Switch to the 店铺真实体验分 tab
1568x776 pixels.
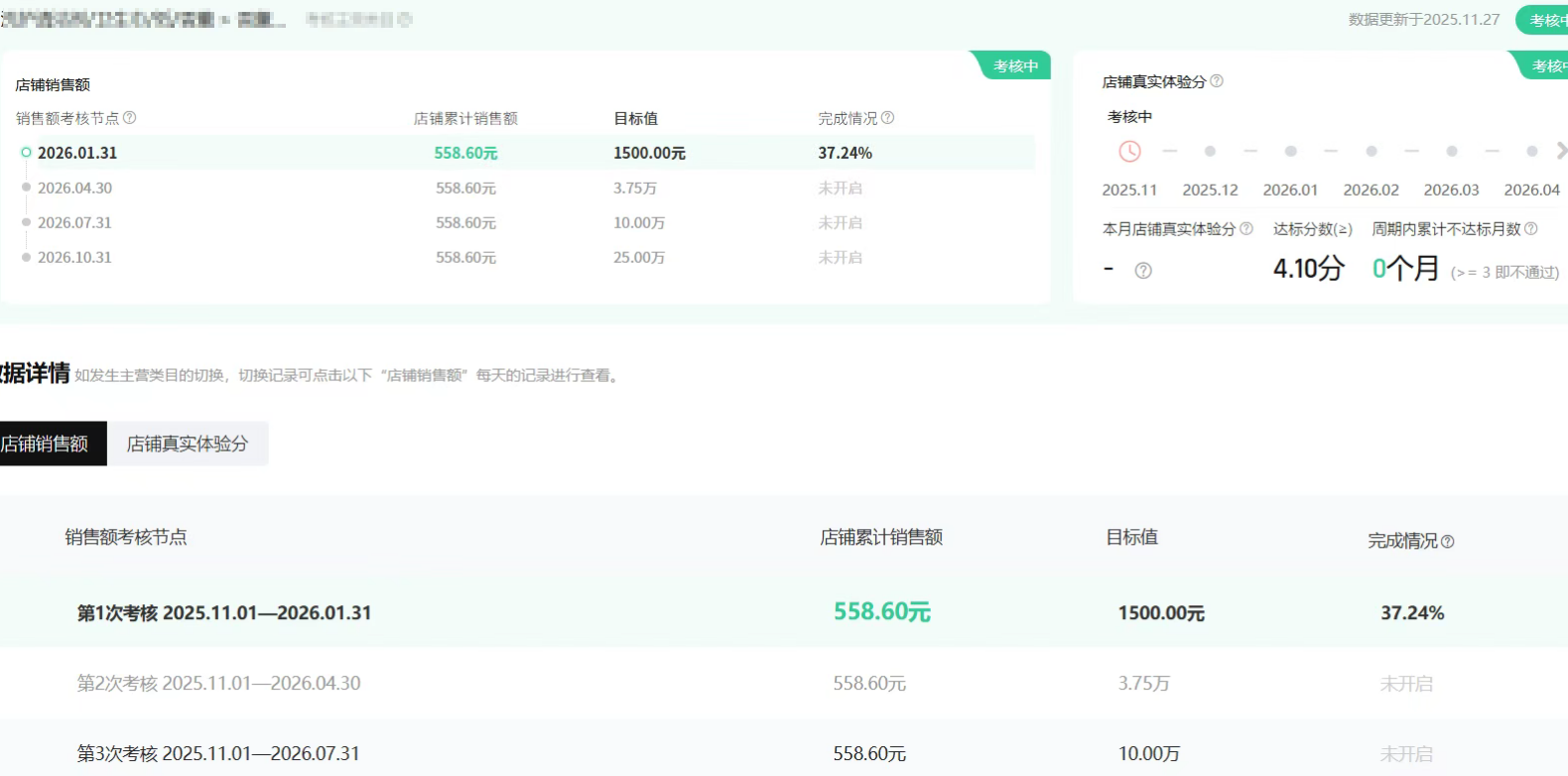click(x=188, y=444)
